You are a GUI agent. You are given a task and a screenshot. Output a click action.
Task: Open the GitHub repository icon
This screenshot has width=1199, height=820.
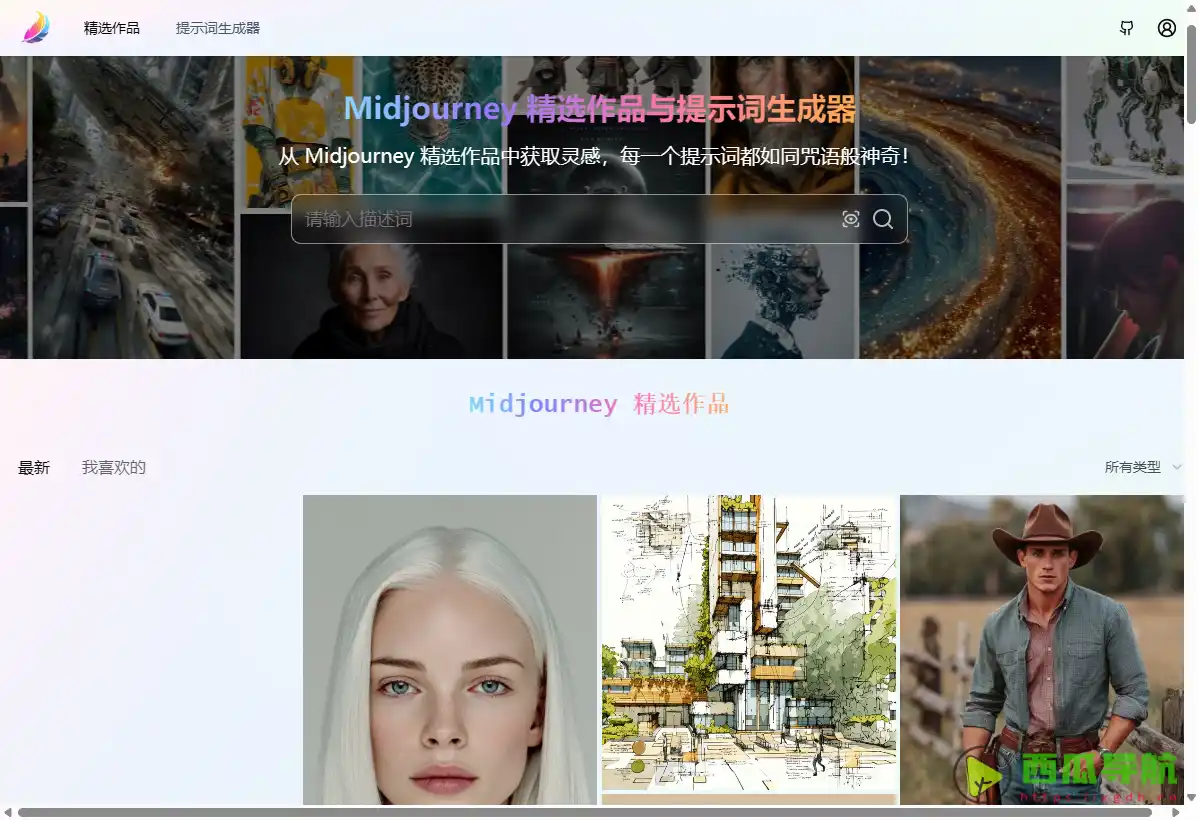pos(1126,28)
